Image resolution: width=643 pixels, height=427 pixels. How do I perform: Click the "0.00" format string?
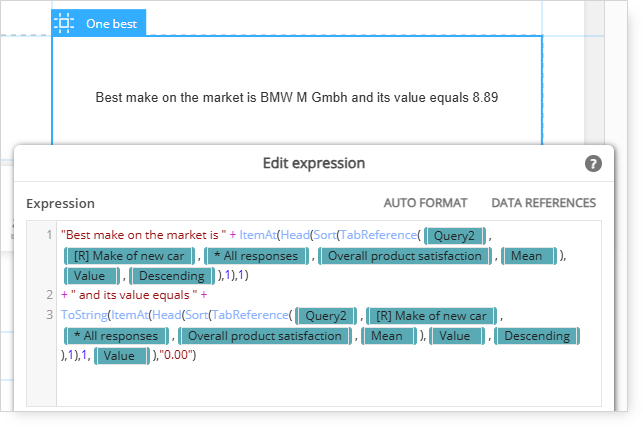coord(176,355)
